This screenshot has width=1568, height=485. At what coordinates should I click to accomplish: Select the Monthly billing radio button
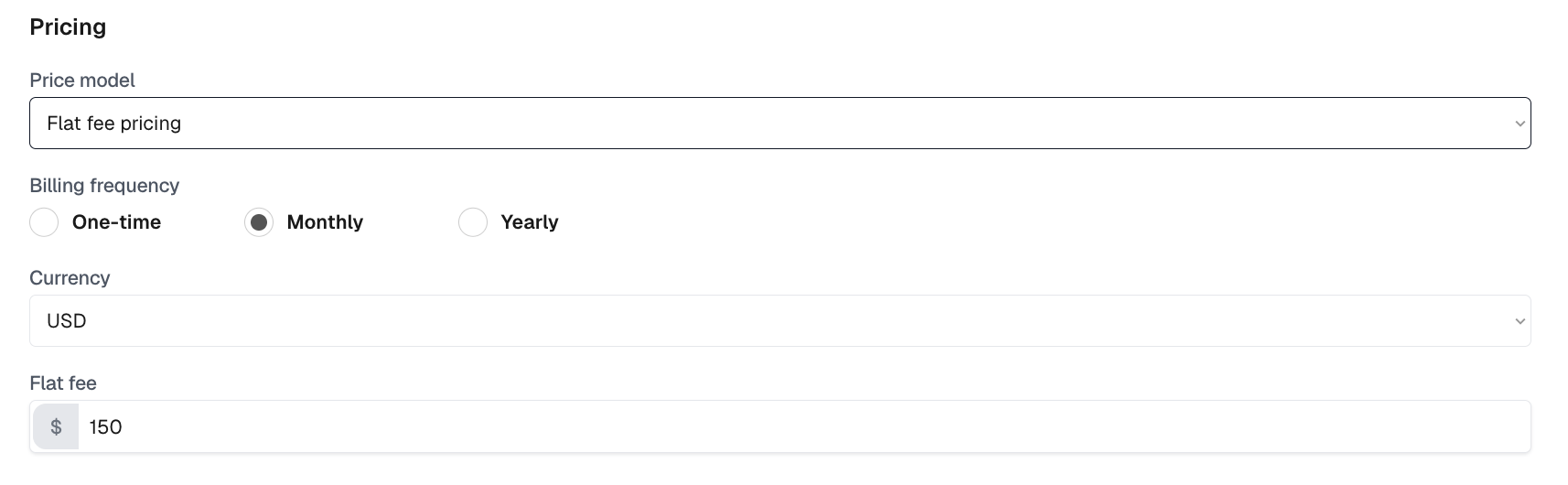259,222
